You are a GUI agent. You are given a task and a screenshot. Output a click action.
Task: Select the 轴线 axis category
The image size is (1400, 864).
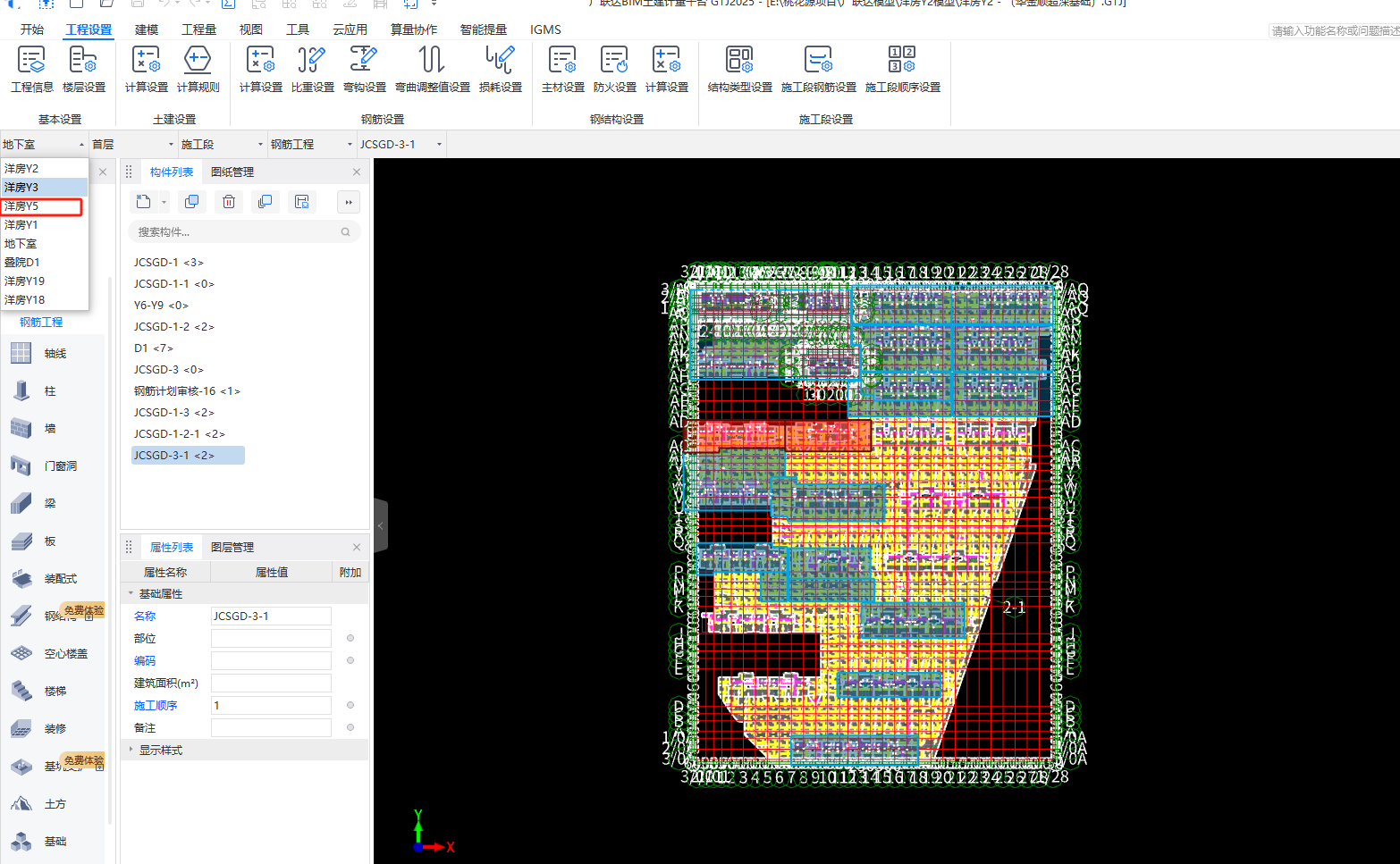(x=54, y=354)
